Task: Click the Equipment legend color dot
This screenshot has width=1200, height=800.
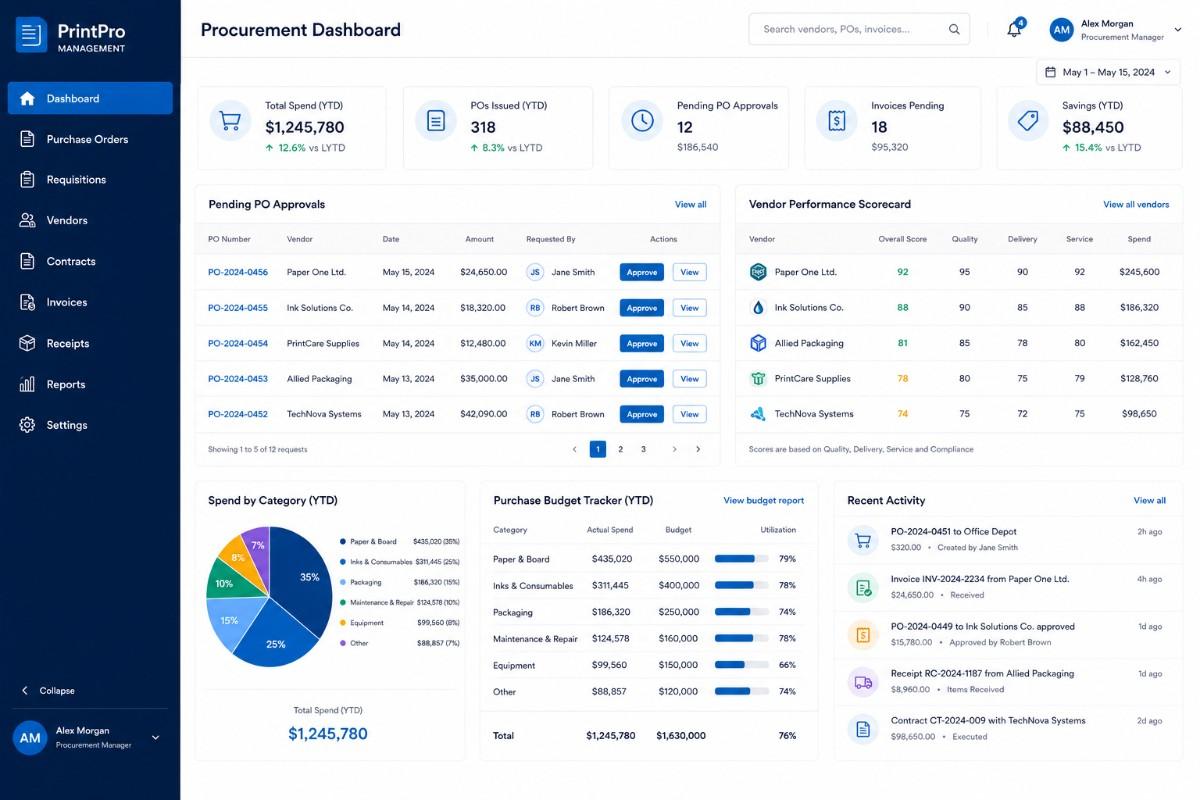Action: (343, 623)
